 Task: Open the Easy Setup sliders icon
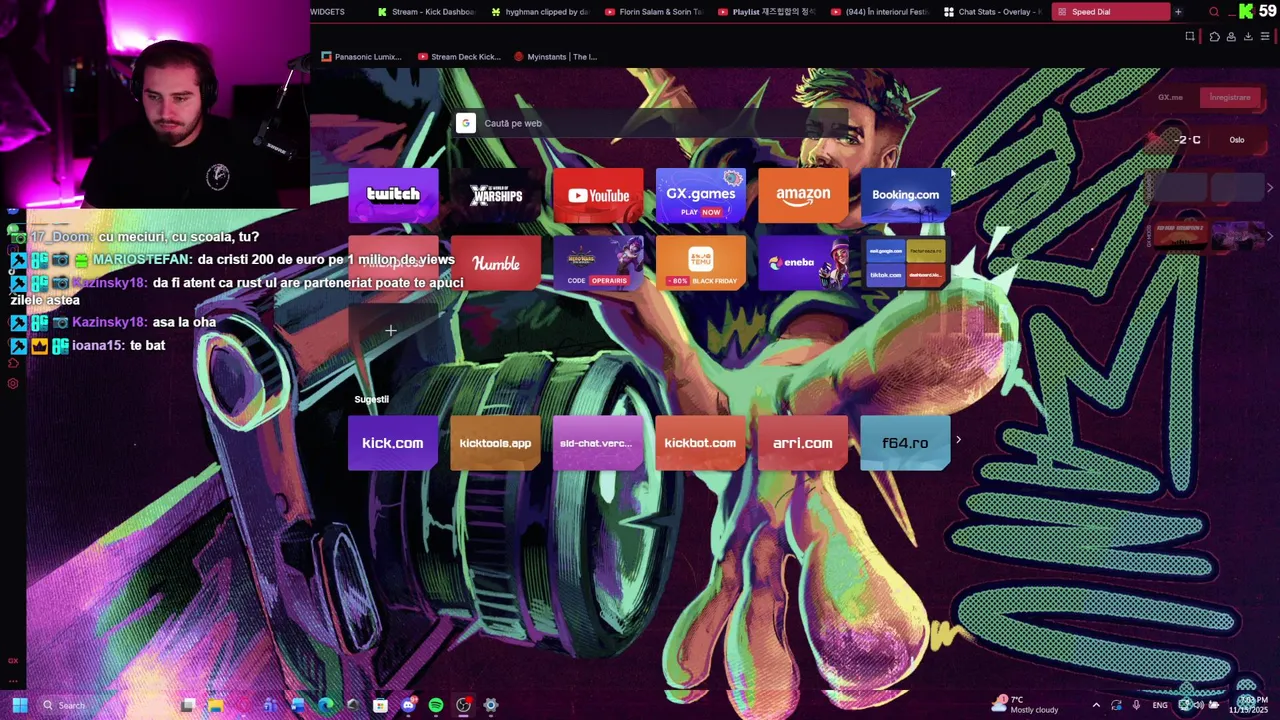click(x=1265, y=37)
